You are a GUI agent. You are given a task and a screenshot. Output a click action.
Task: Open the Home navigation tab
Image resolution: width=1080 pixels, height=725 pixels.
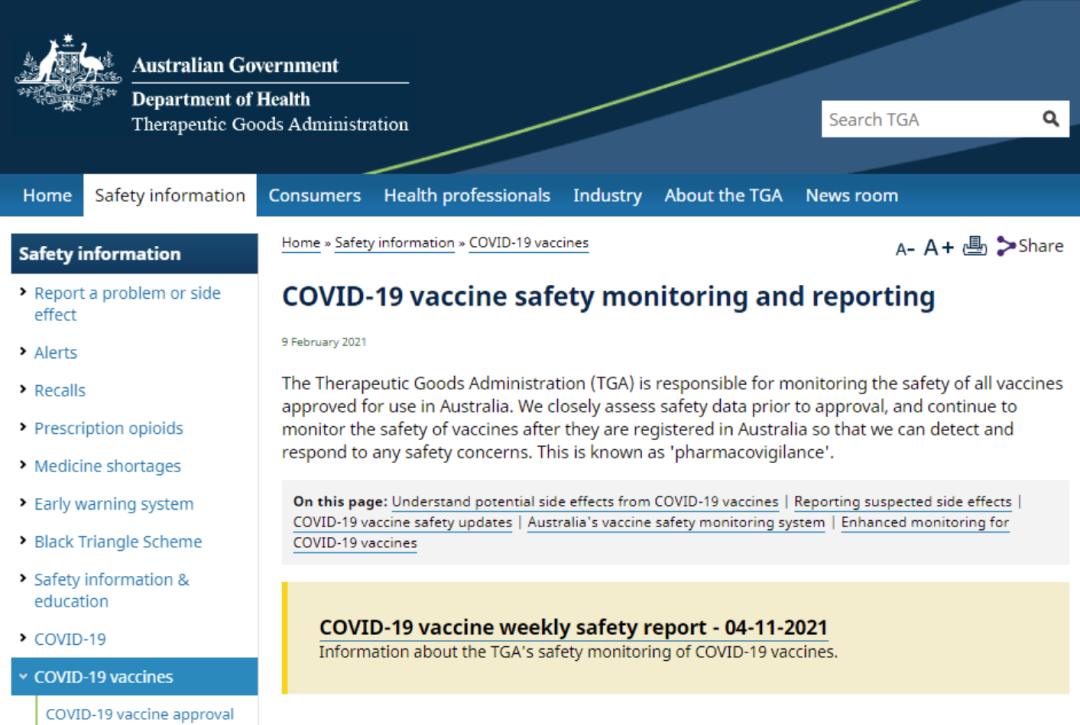tap(47, 196)
